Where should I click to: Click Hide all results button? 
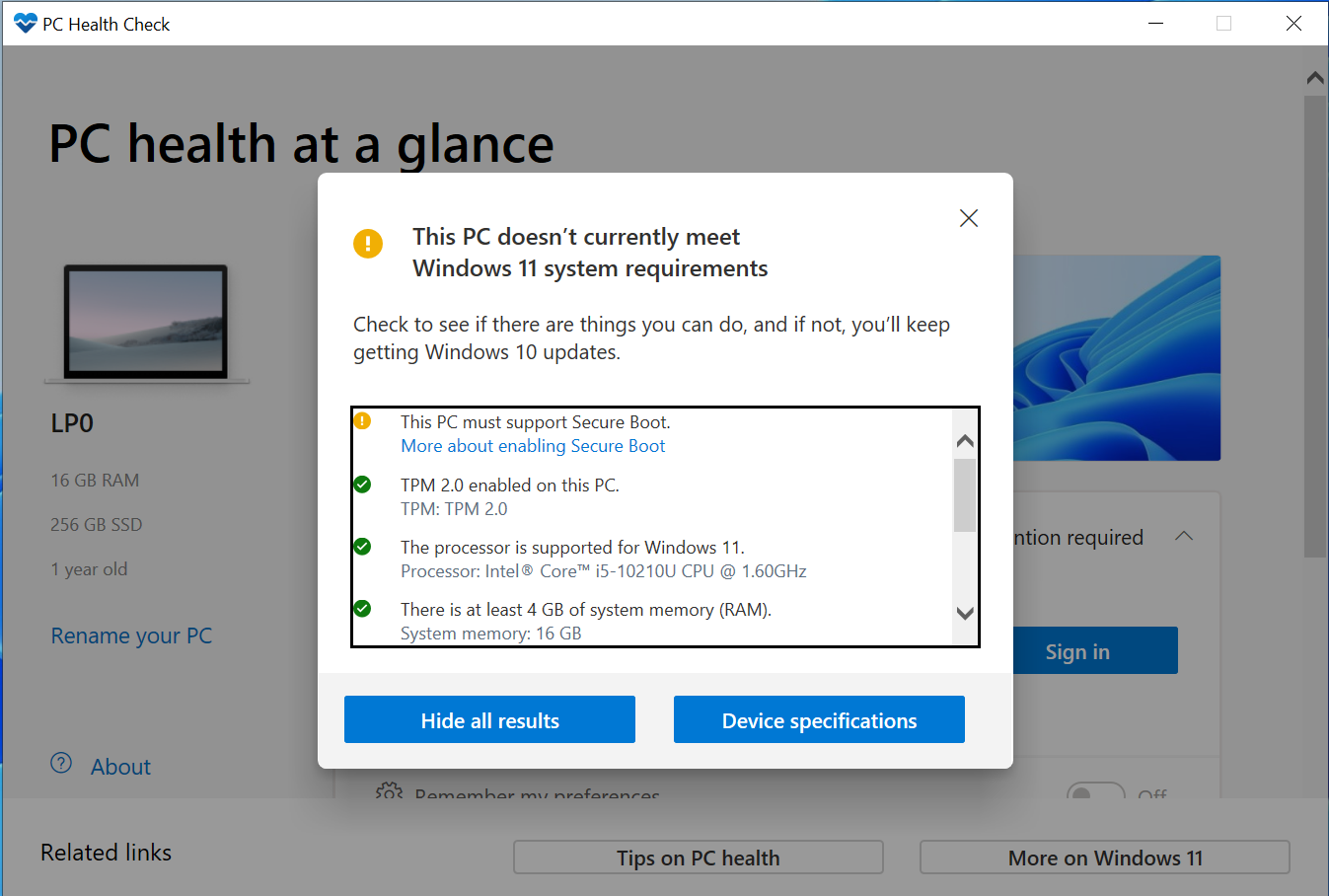click(489, 719)
